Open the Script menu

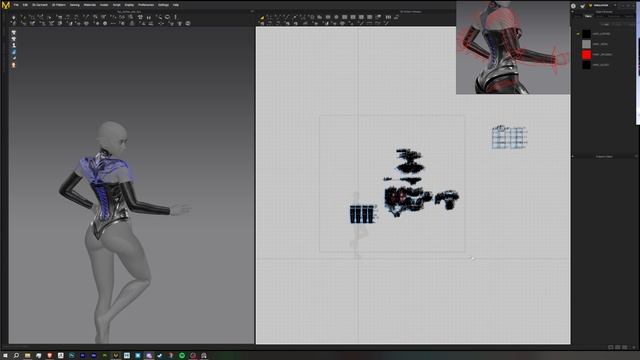(117, 5)
